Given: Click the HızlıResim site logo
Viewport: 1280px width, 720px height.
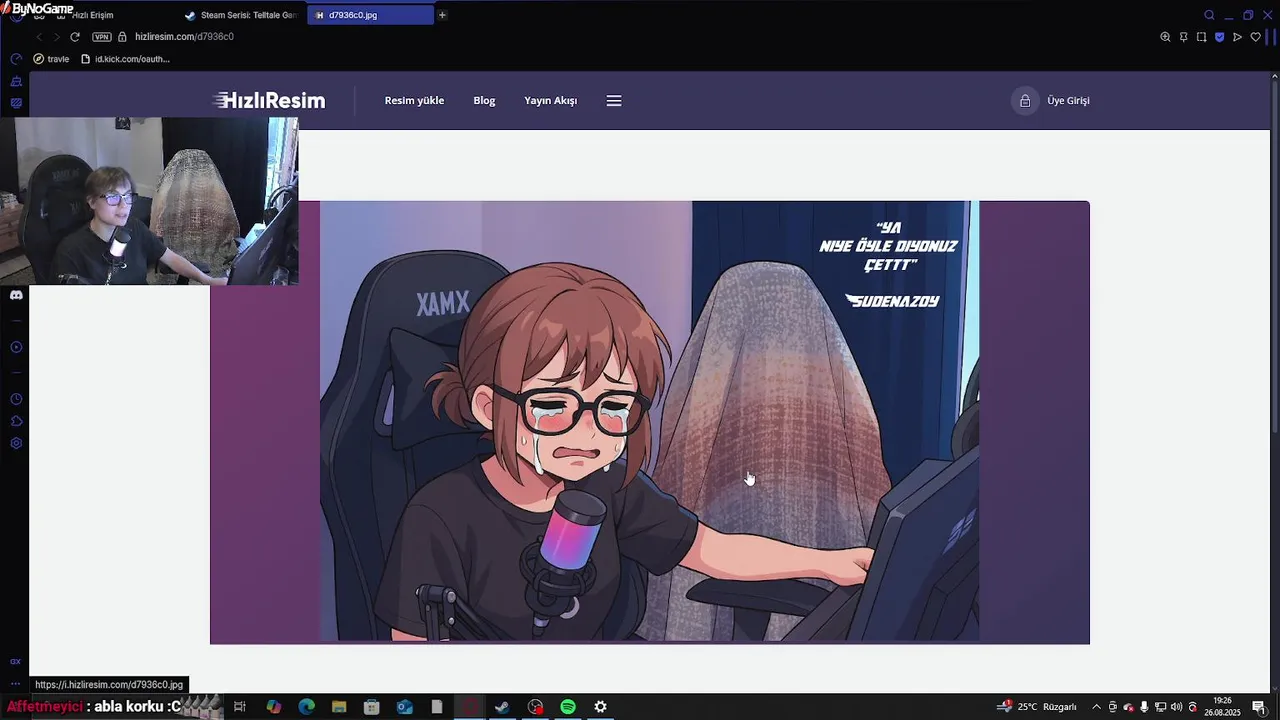Looking at the screenshot, I should (x=269, y=100).
